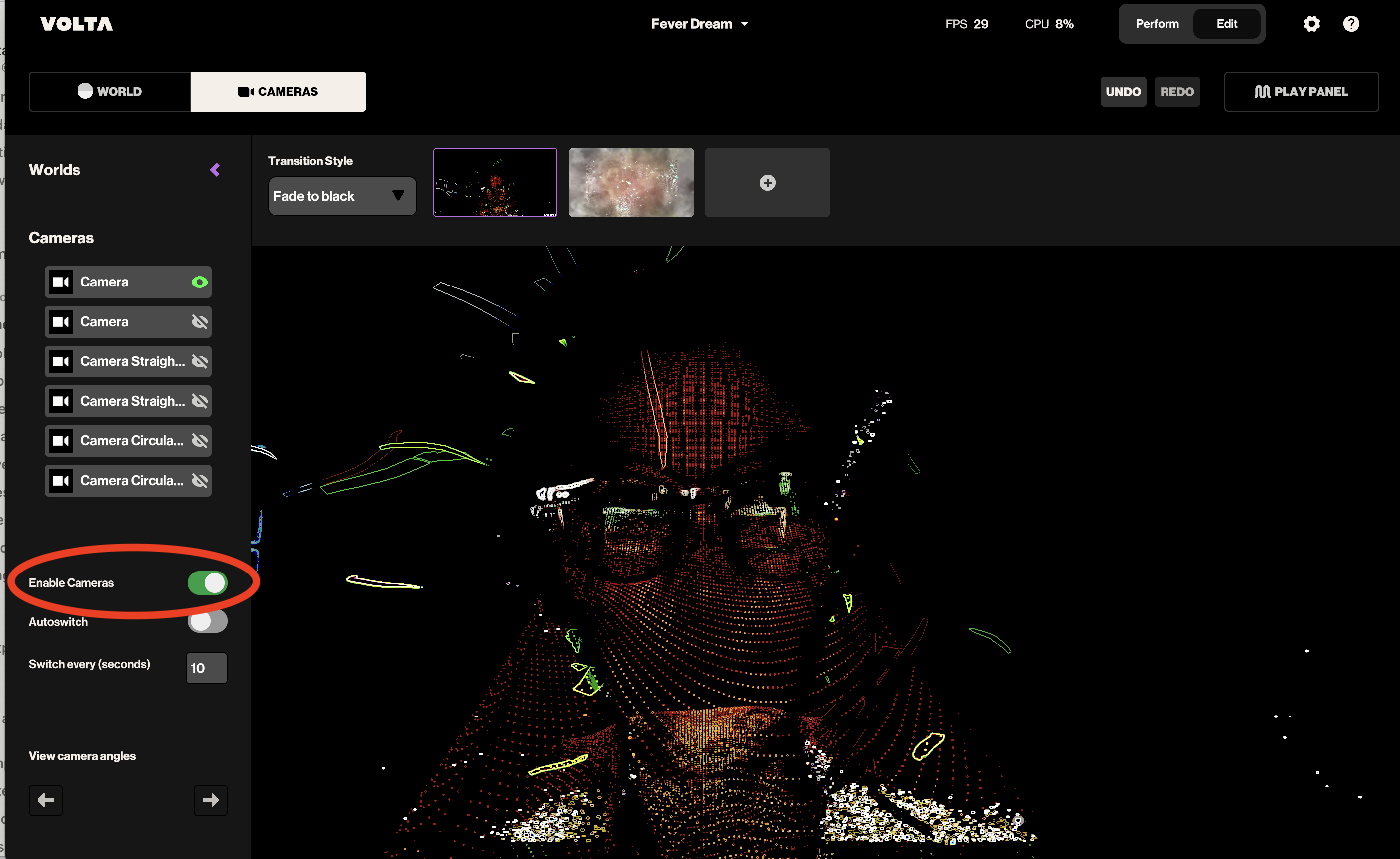Open the Fade to black transition dropdown

tap(342, 196)
